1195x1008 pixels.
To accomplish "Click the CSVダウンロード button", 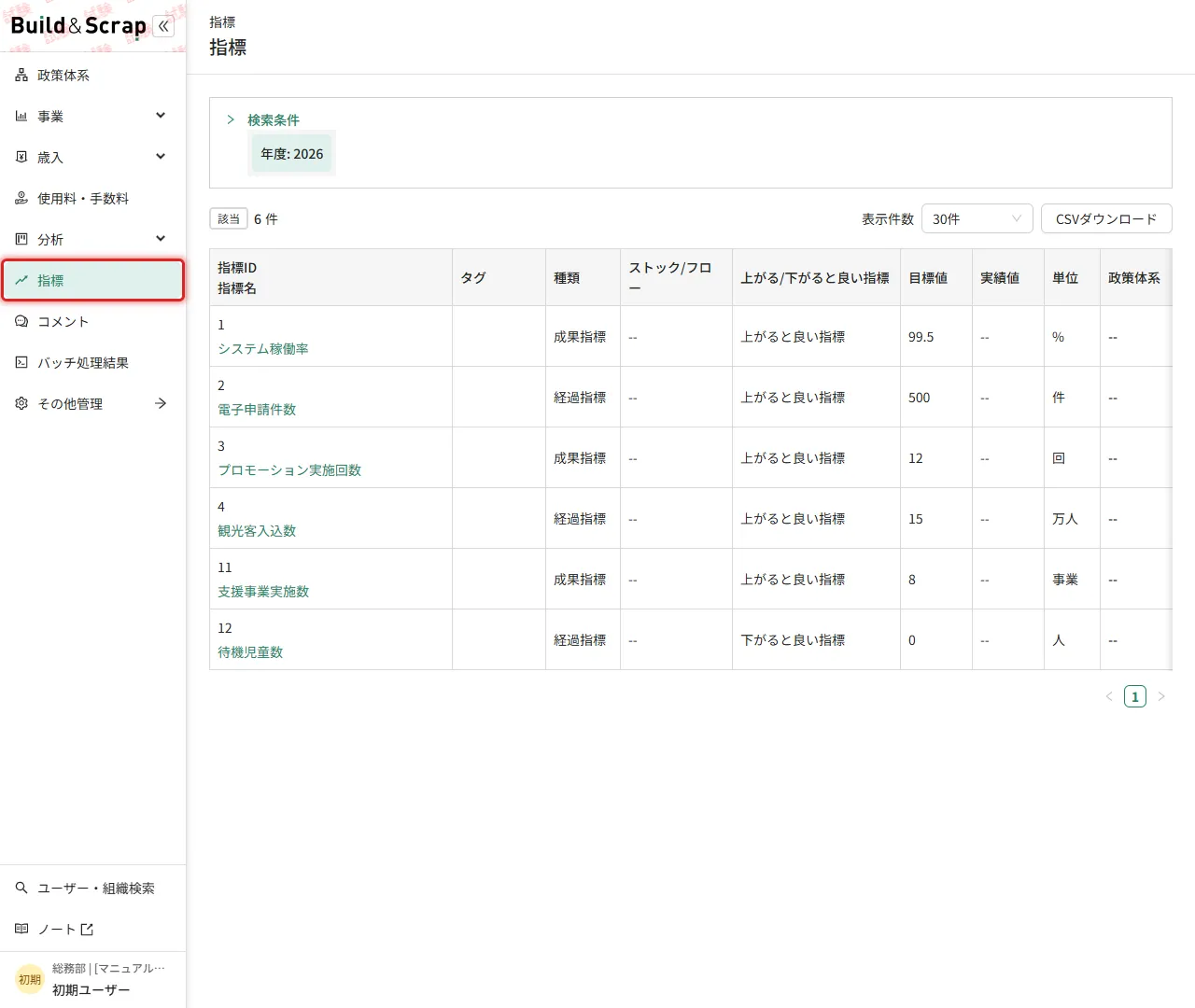I will click(x=1106, y=219).
